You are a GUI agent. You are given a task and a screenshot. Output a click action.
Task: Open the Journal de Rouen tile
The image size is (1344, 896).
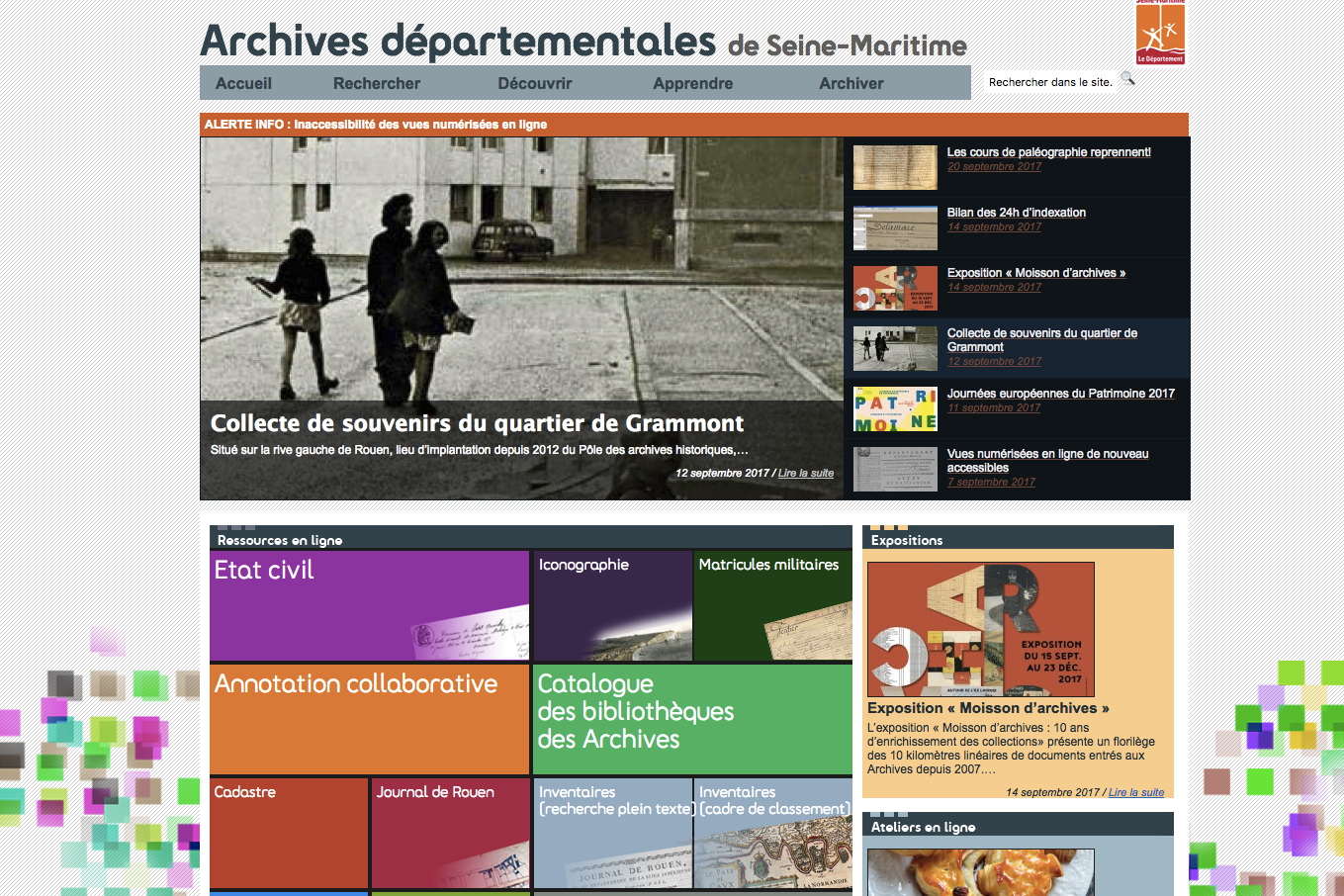coord(451,833)
